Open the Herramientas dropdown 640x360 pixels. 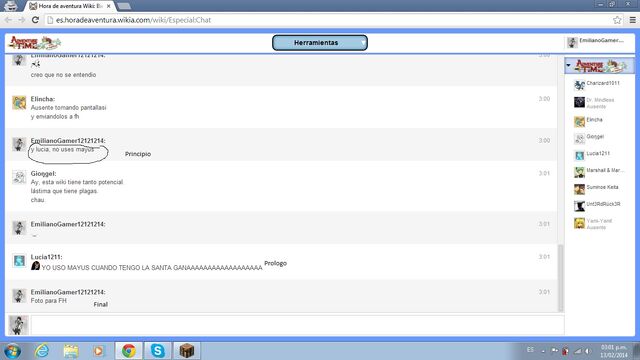320,42
